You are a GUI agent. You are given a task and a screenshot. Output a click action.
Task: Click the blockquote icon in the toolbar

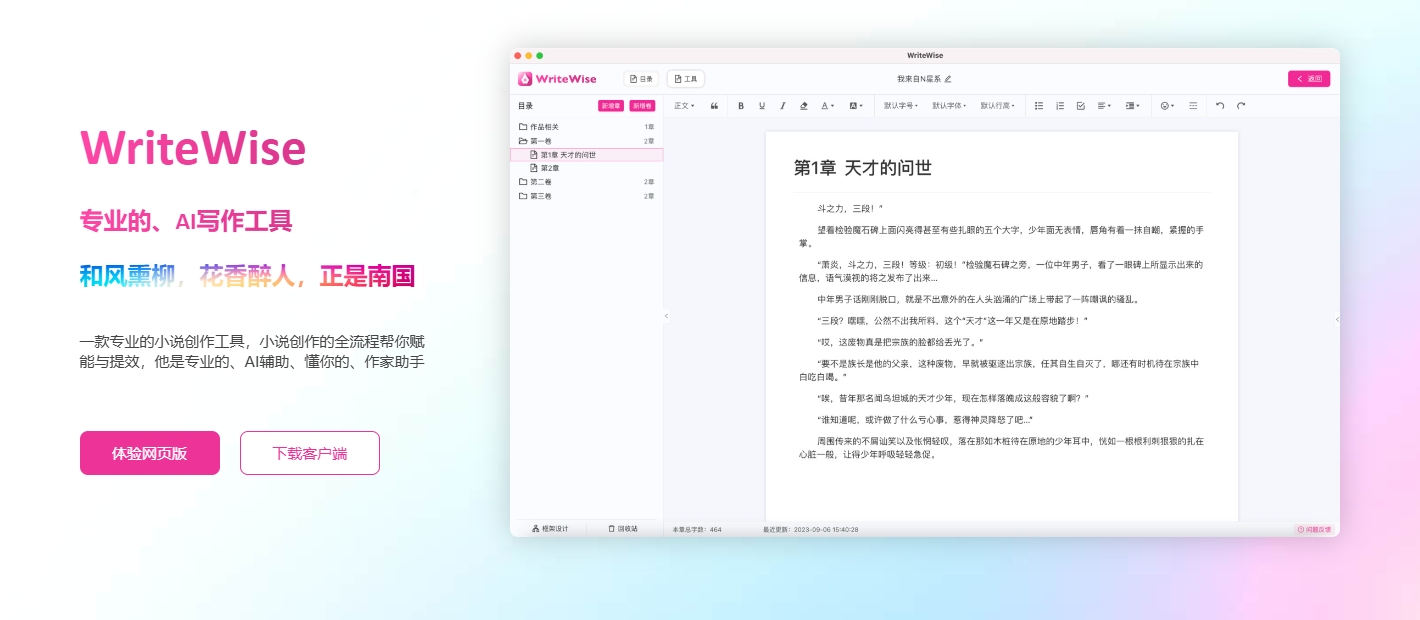click(714, 105)
